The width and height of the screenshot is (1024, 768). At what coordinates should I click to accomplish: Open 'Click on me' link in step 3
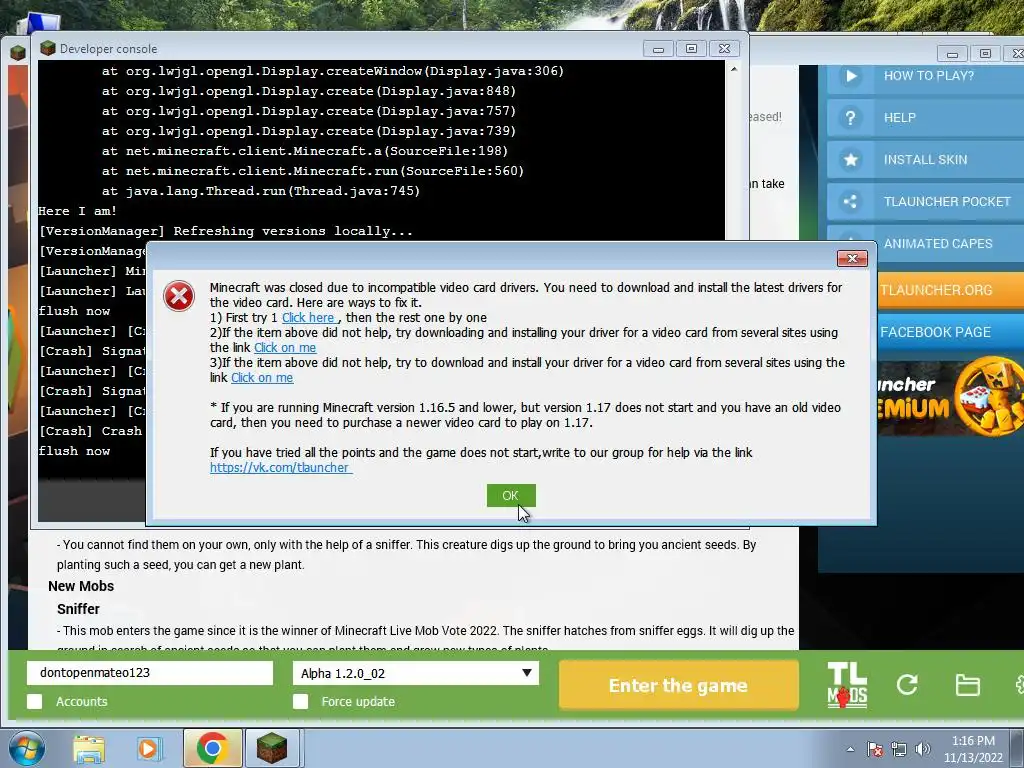[x=262, y=377]
